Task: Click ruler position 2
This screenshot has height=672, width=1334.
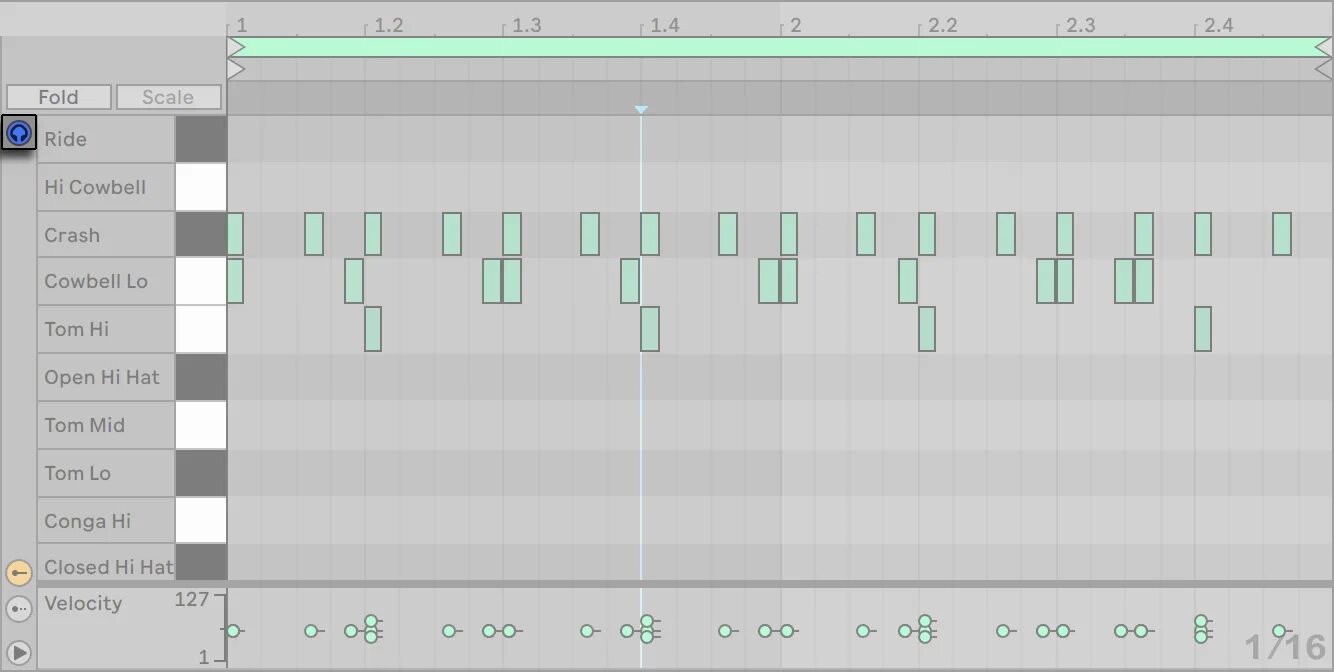Action: coord(795,25)
